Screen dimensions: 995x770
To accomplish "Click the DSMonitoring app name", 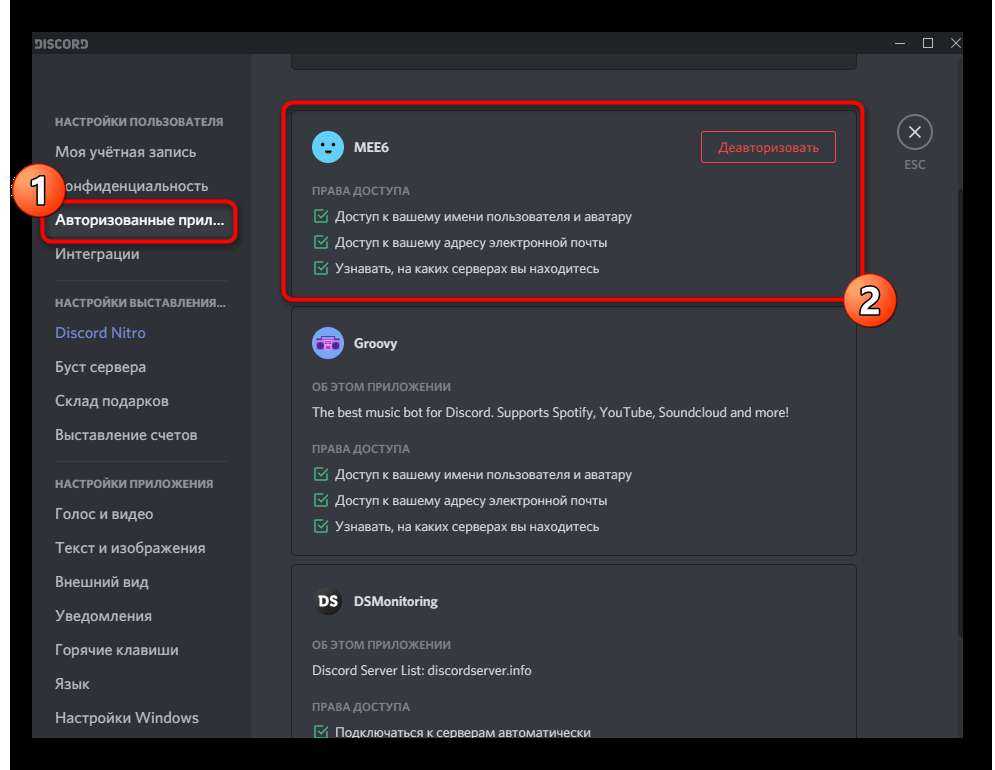I will [395, 601].
